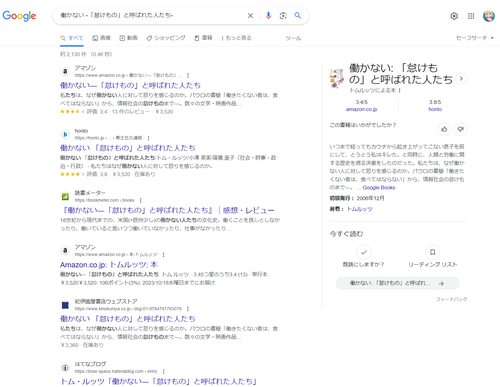Click the 働かない book arrow pill button

click(398, 283)
